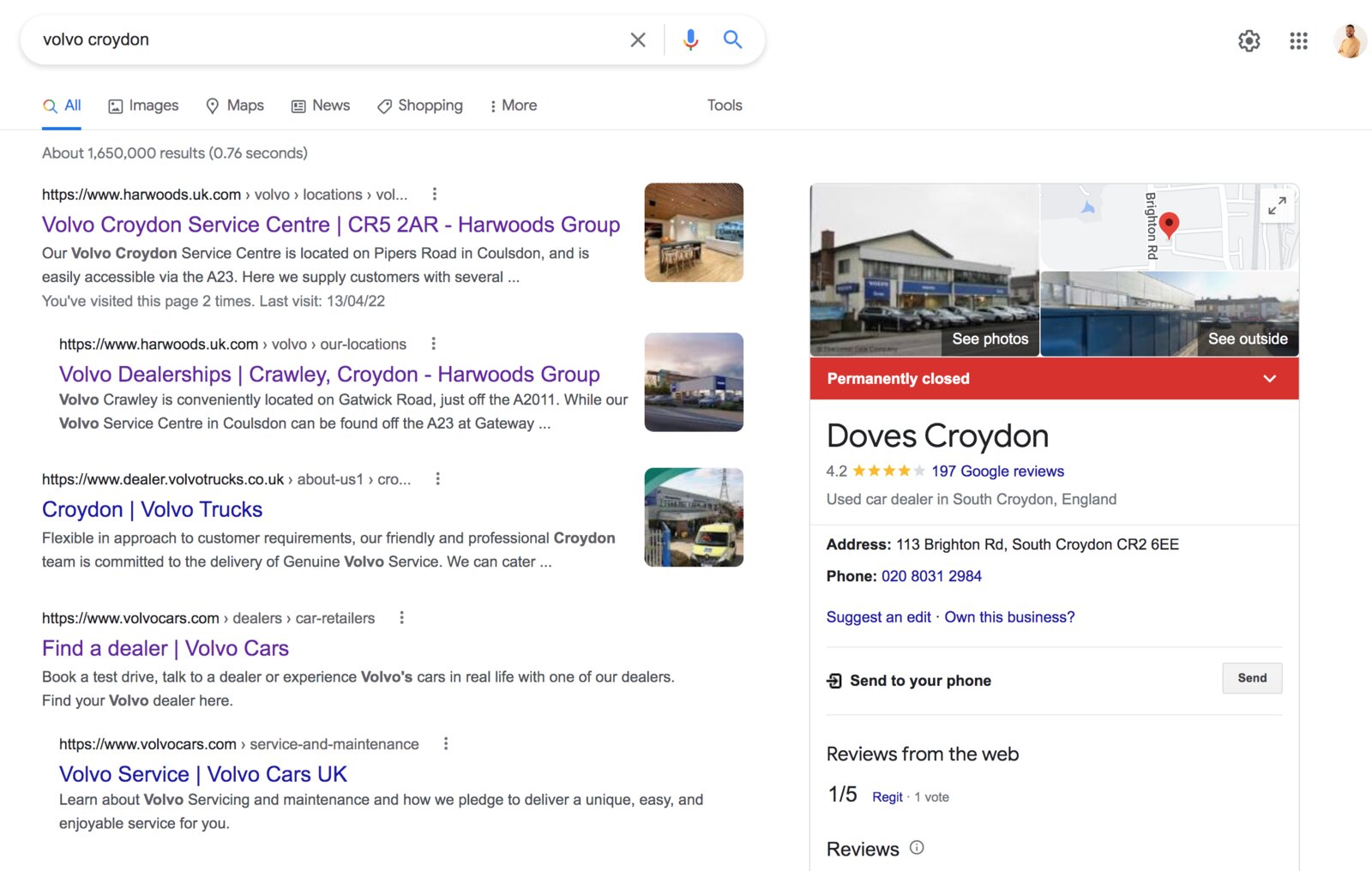Open the Tools menu
This screenshot has height=871, width=1372.
click(x=725, y=105)
